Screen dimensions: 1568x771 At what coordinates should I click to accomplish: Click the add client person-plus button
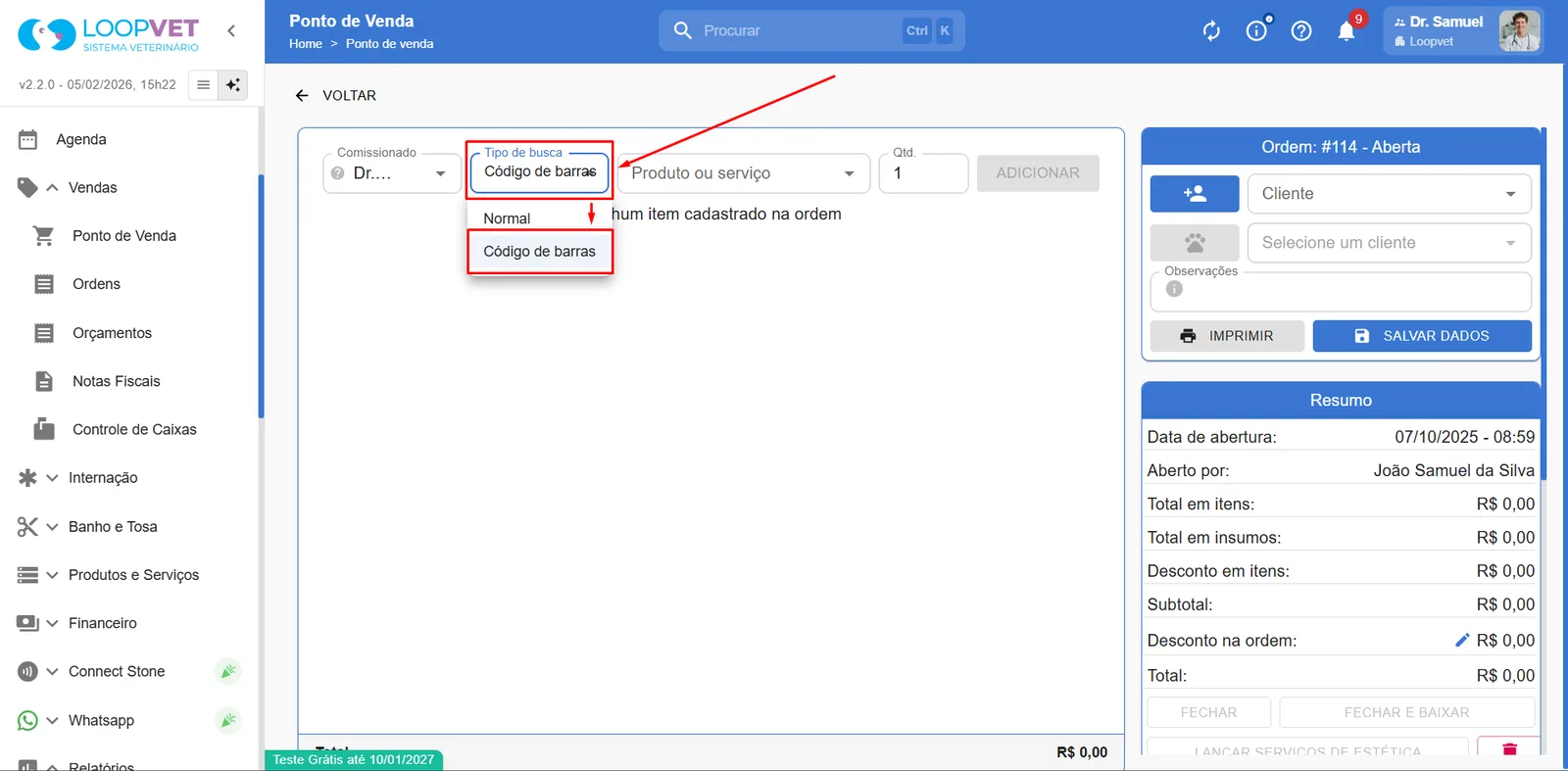tap(1195, 194)
